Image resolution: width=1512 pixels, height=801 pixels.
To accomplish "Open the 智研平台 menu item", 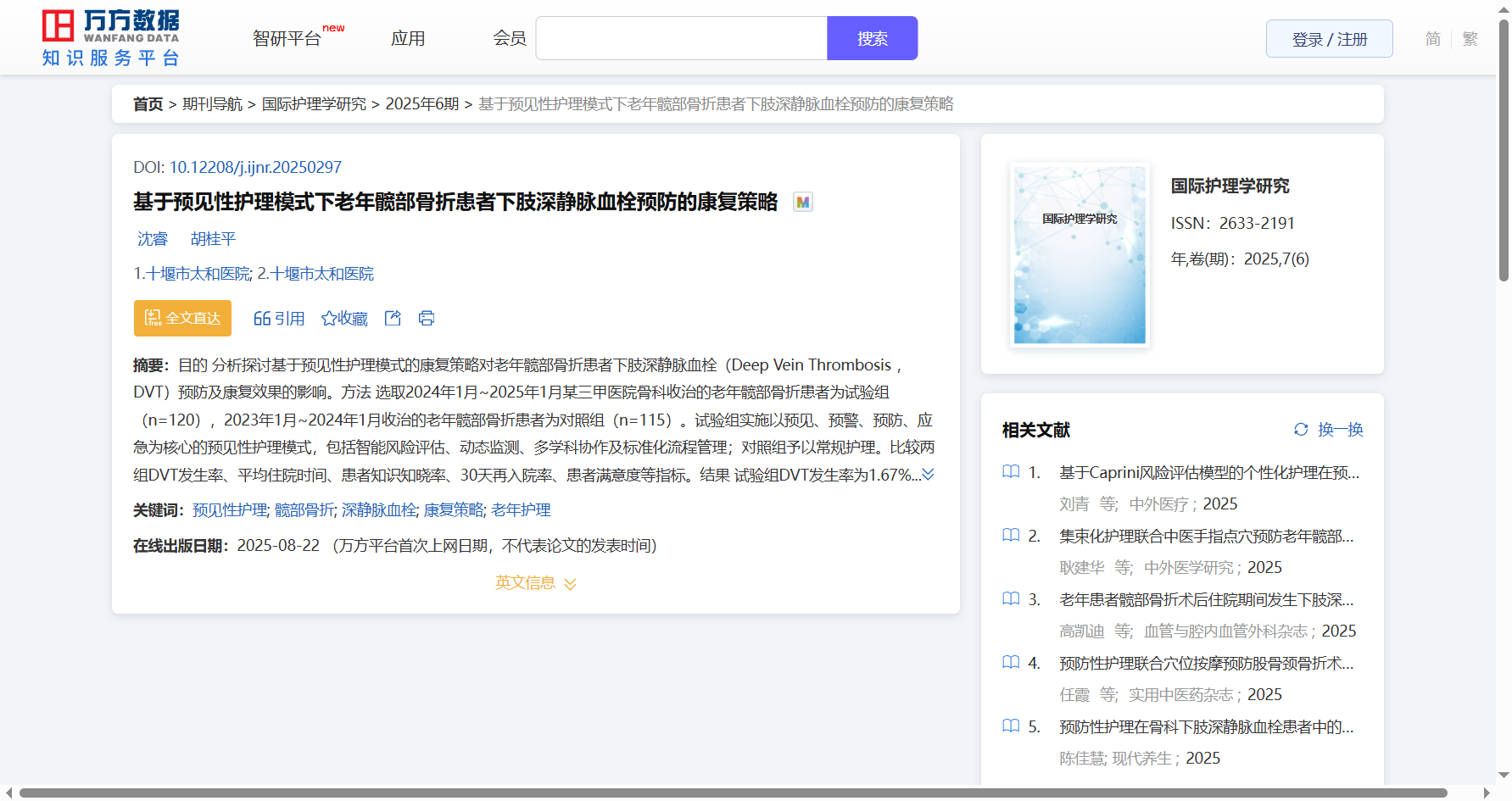I will (287, 39).
